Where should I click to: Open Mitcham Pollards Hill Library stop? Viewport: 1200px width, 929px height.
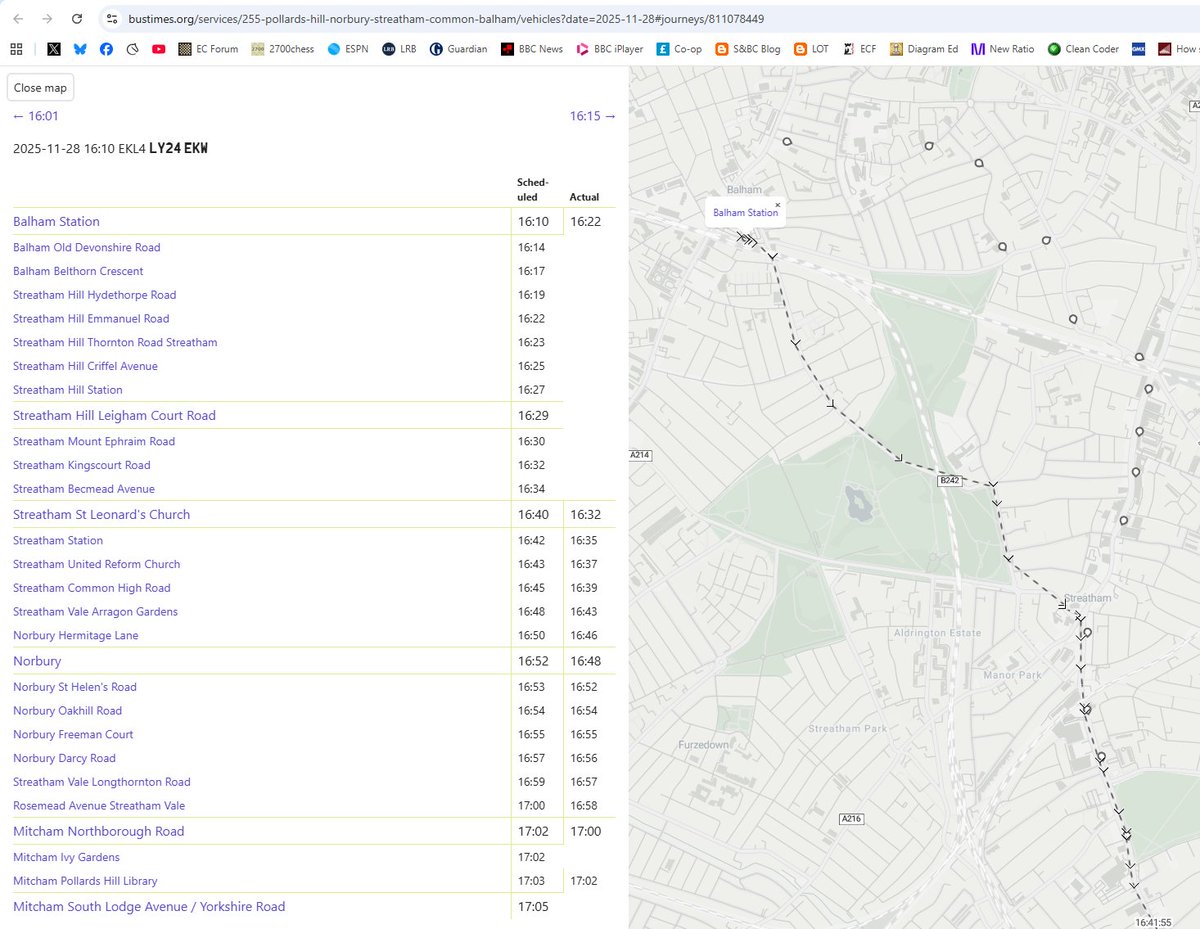(x=85, y=881)
